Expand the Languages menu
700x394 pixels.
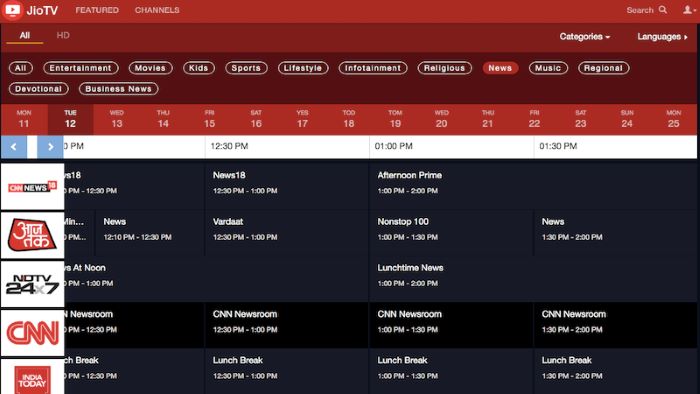coord(662,37)
